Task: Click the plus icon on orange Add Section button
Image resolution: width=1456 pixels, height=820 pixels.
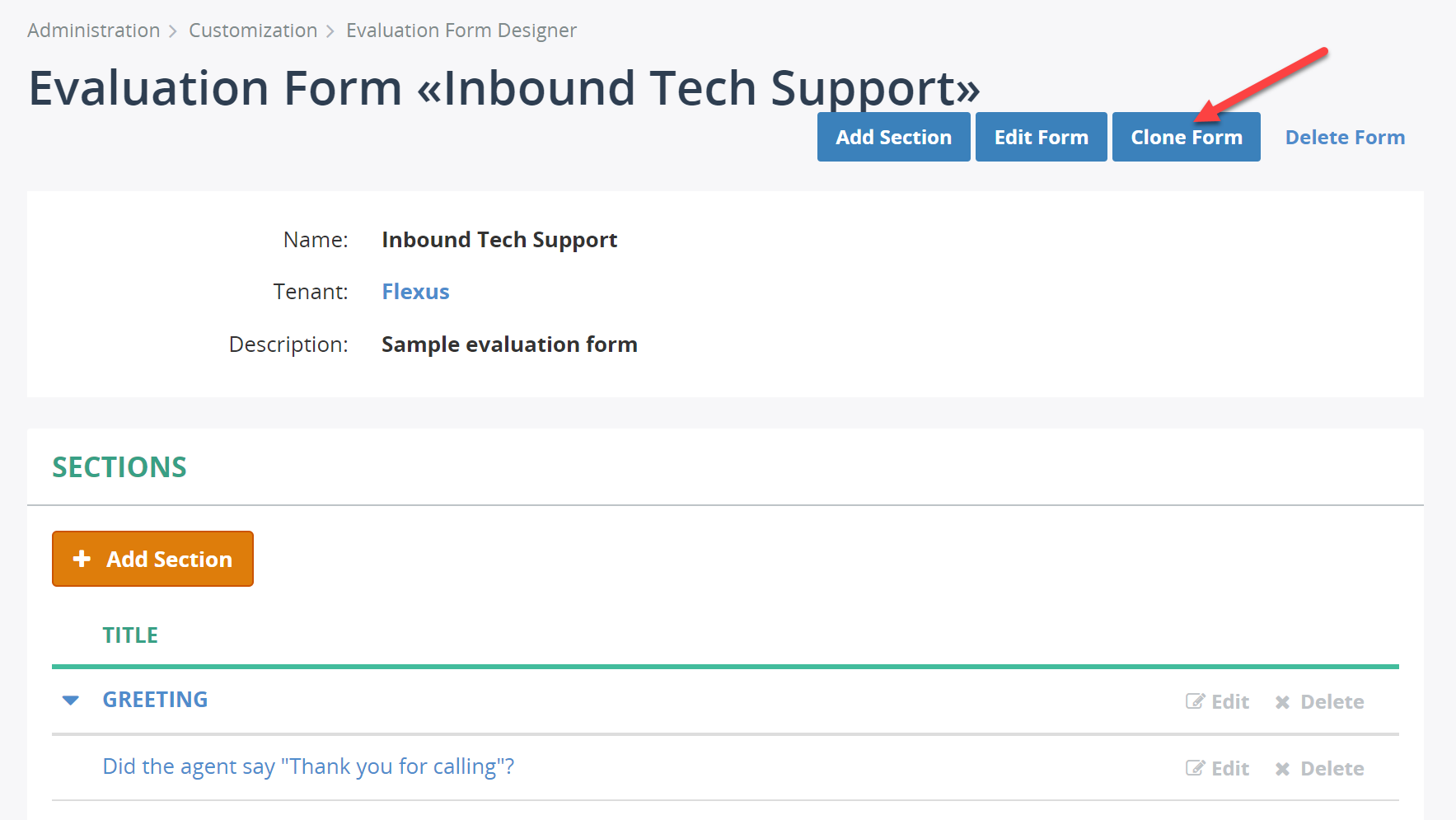Action: (82, 559)
